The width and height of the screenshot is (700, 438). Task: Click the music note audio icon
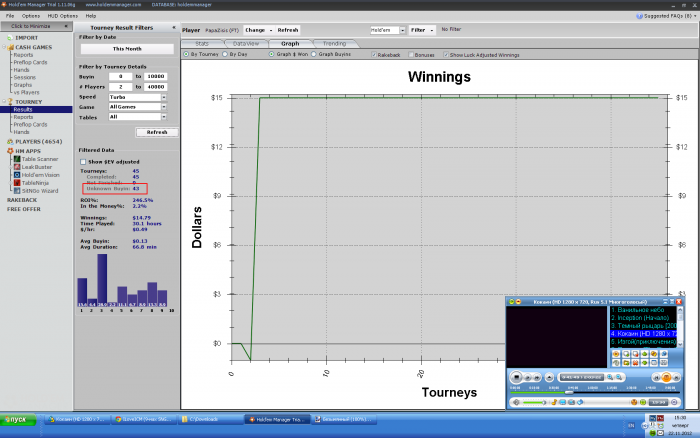tap(554, 402)
